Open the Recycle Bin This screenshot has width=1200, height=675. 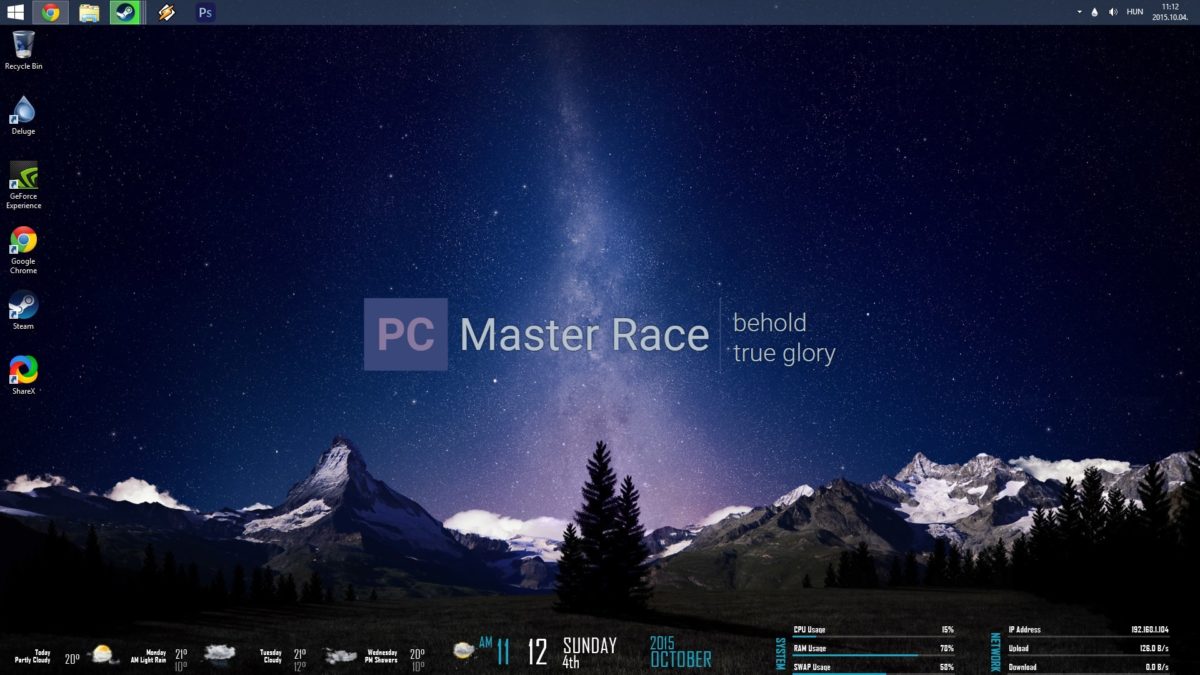23,45
